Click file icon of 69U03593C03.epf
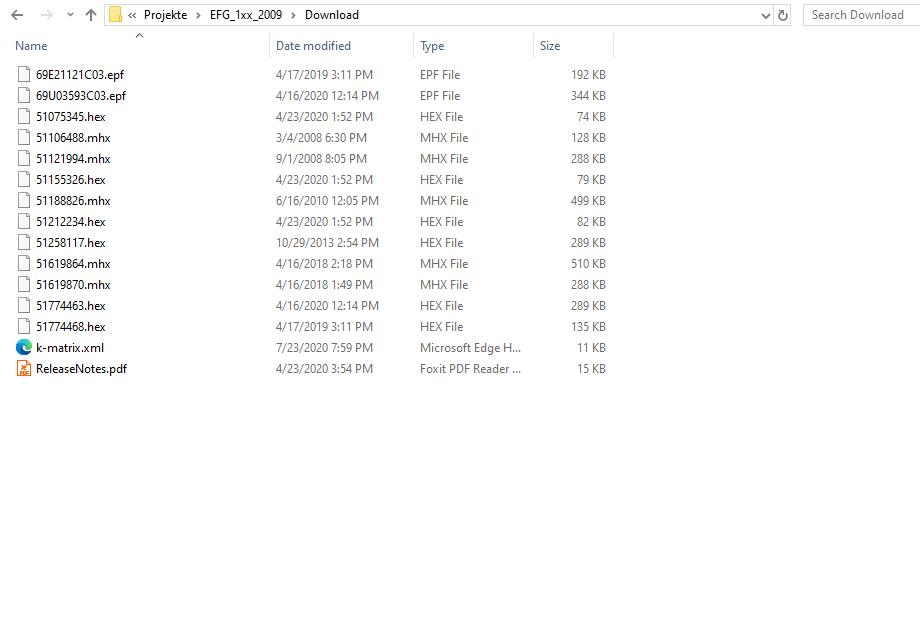920x642 pixels. pos(23,95)
